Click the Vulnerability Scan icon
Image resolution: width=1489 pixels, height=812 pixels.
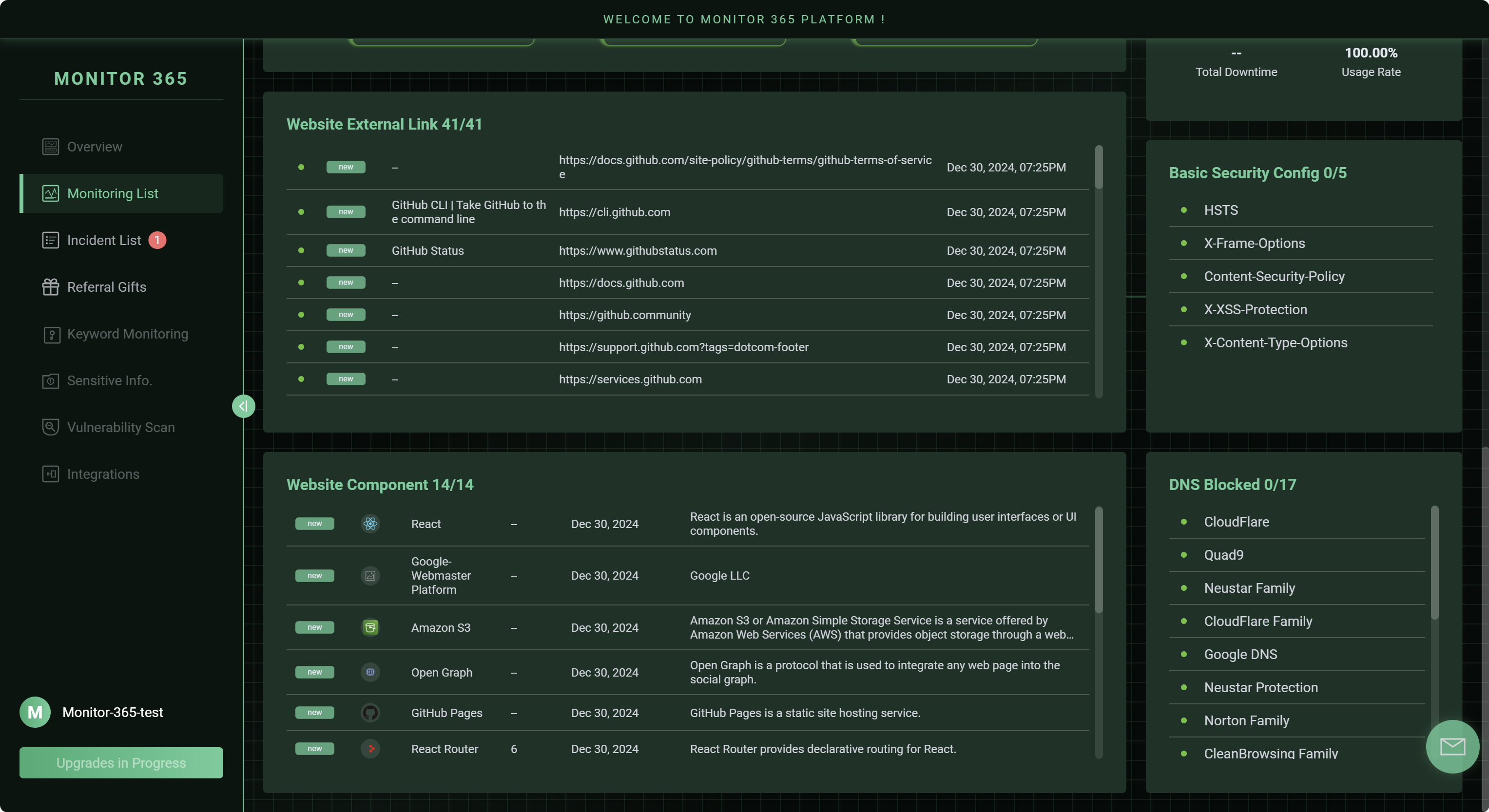tap(50, 427)
